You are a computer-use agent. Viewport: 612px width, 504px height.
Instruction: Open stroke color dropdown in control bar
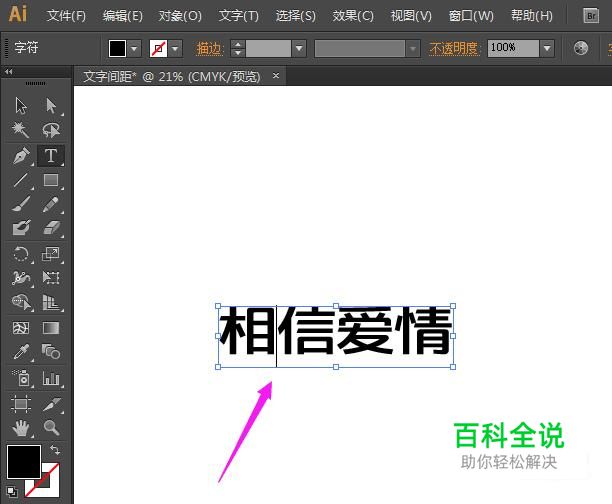(175, 49)
